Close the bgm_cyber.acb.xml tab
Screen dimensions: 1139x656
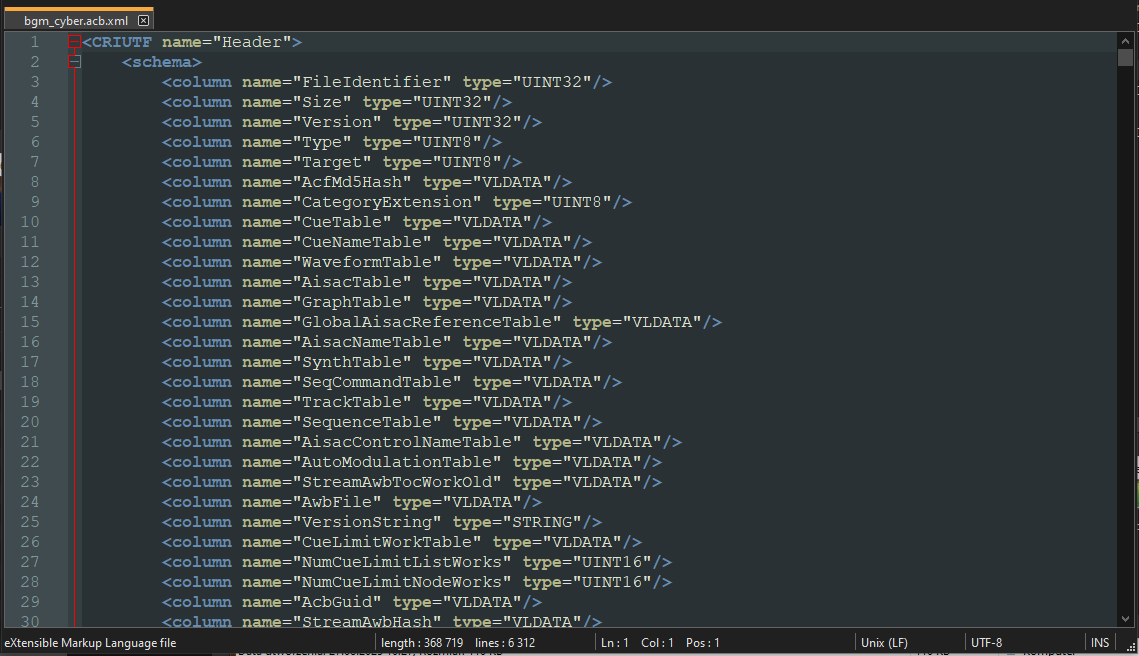[x=144, y=20]
